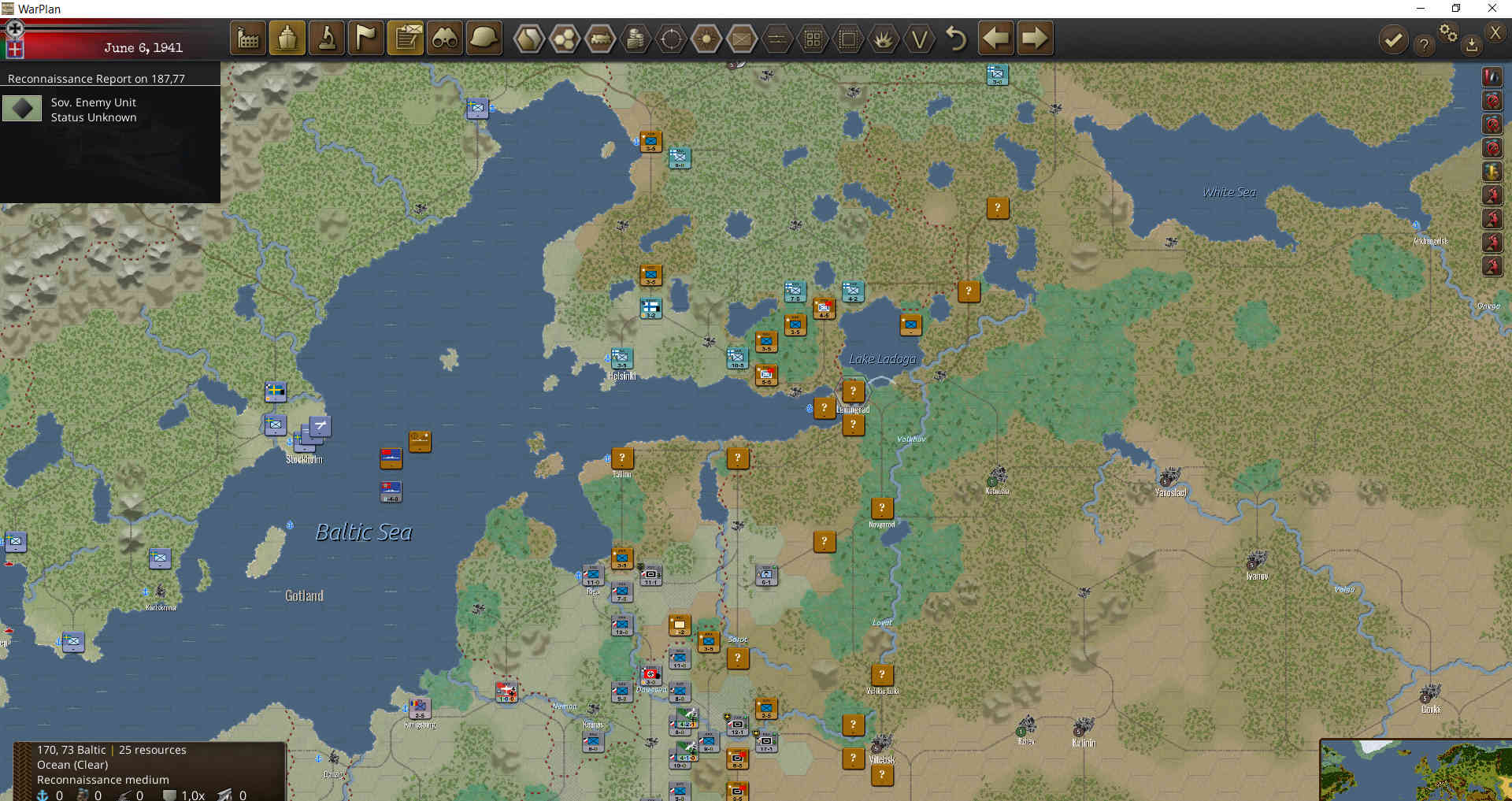Click the Kalinin city label
Screen dimensions: 1512x801
click(1084, 743)
